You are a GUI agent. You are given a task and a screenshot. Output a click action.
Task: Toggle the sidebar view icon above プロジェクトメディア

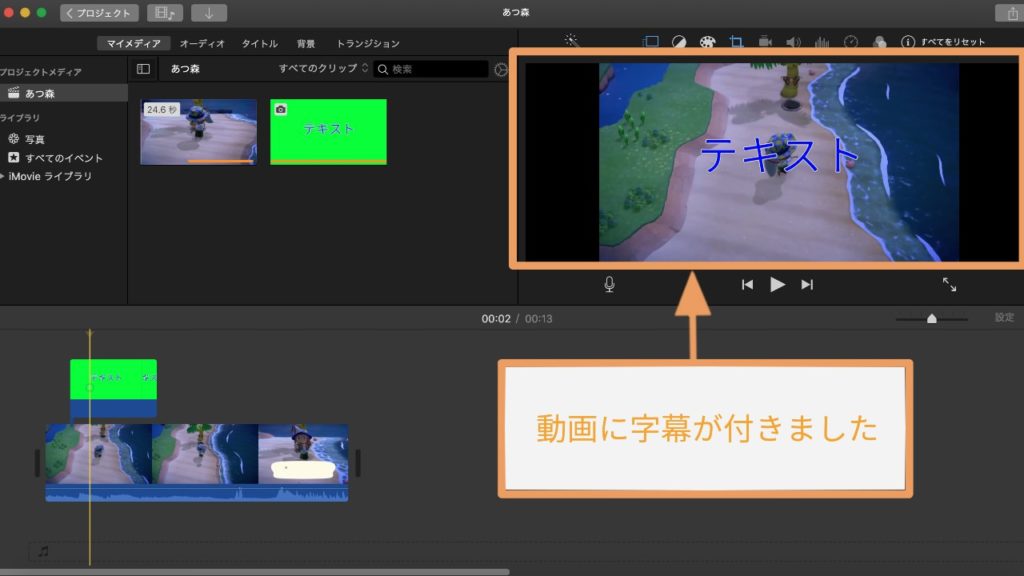[141, 69]
